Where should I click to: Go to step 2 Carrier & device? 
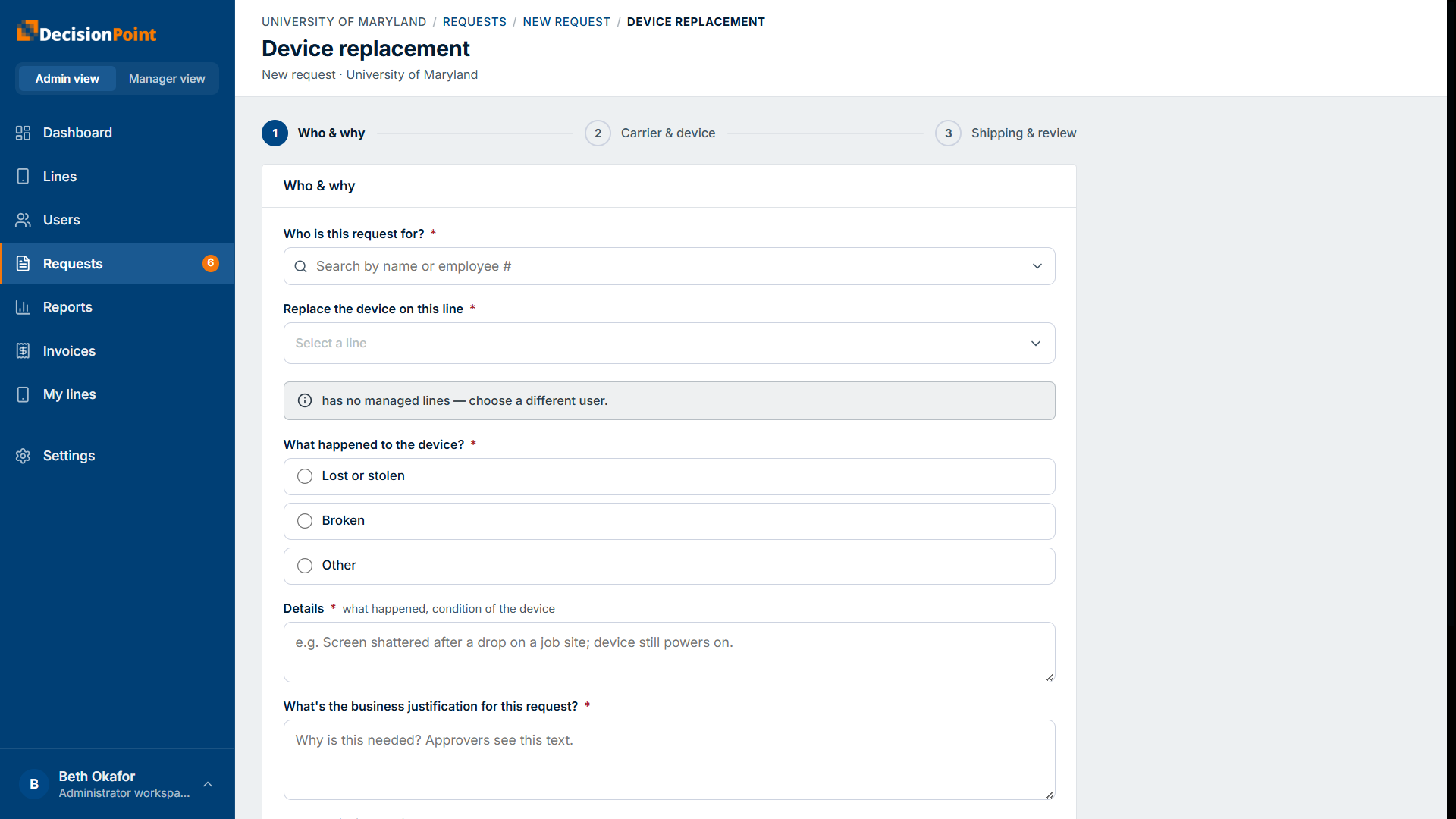click(650, 133)
